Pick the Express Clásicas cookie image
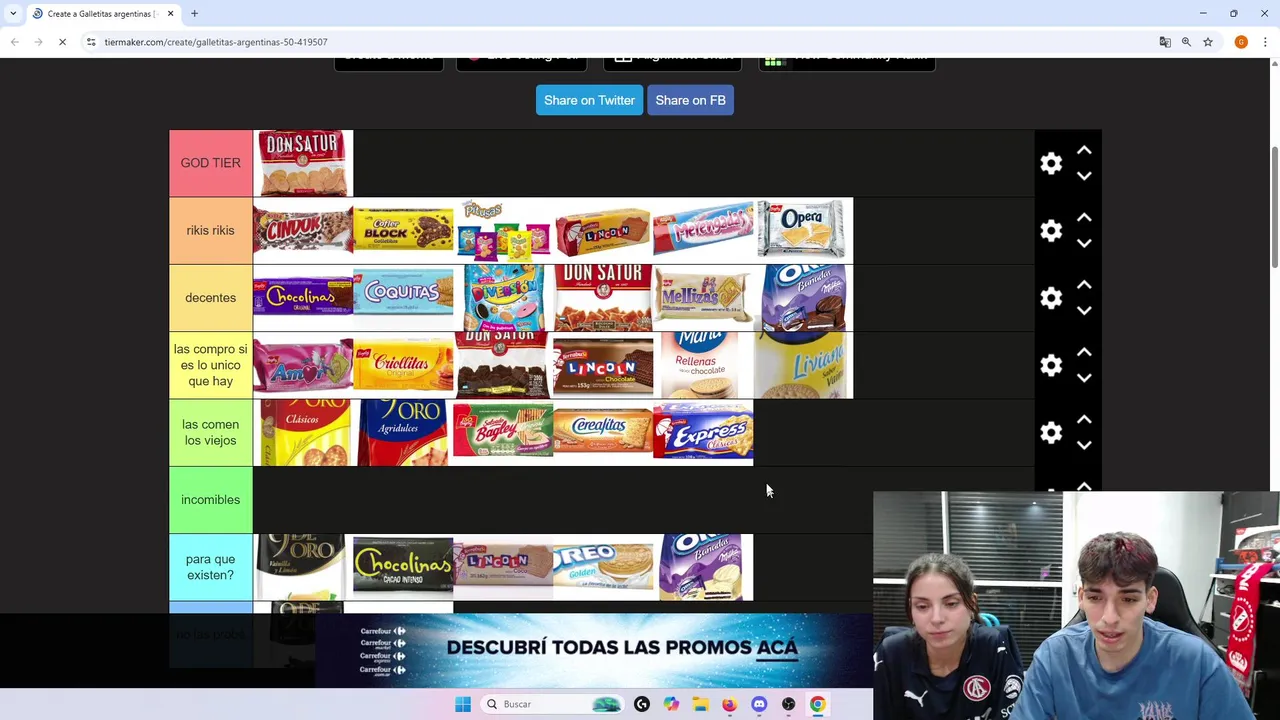The height and width of the screenshot is (720, 1280). point(703,432)
